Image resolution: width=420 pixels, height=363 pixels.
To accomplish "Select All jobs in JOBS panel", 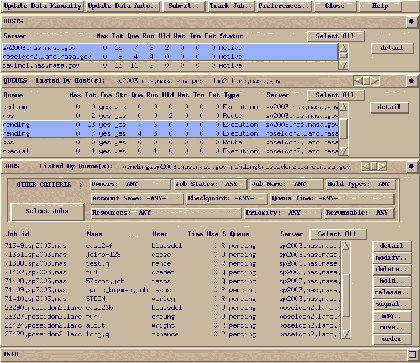I will click(338, 234).
